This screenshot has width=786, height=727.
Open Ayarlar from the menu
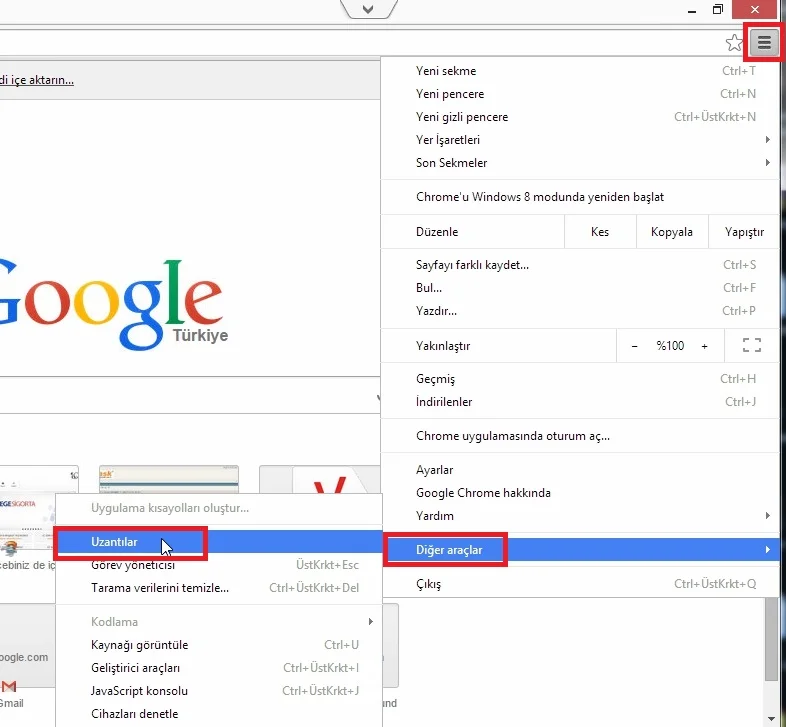(435, 470)
